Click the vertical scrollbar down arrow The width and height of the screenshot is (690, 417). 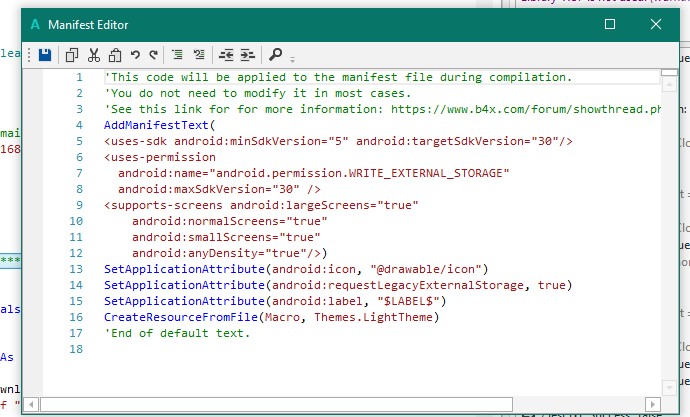coord(669,388)
